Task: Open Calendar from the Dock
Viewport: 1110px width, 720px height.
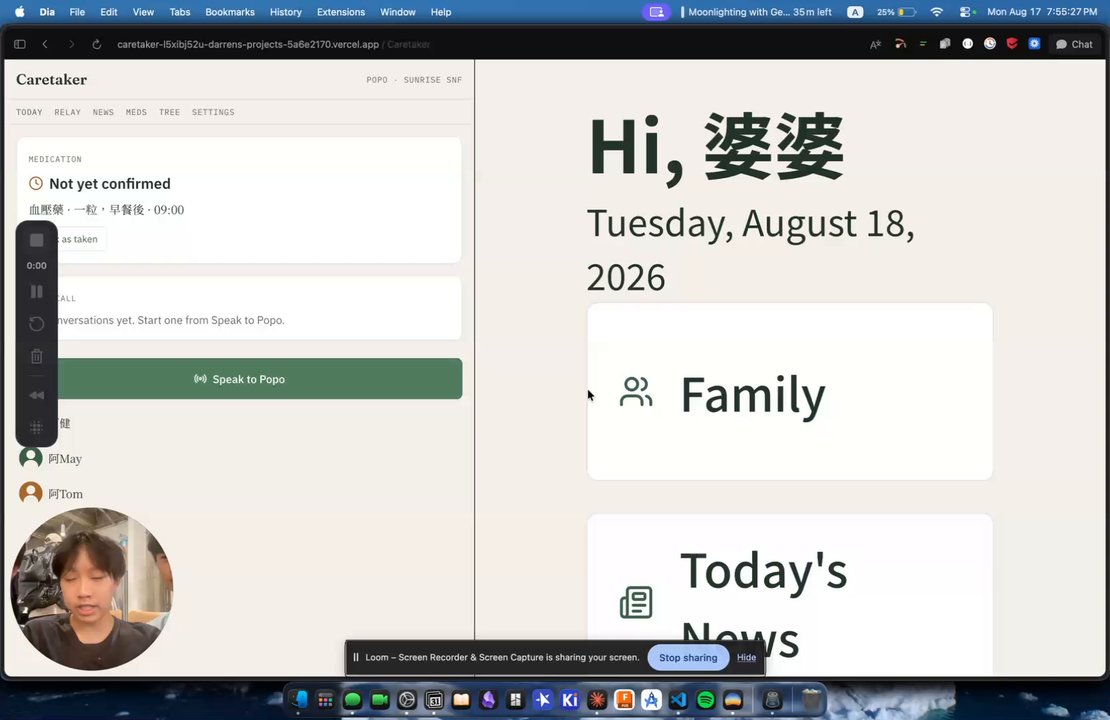Action: [434, 699]
